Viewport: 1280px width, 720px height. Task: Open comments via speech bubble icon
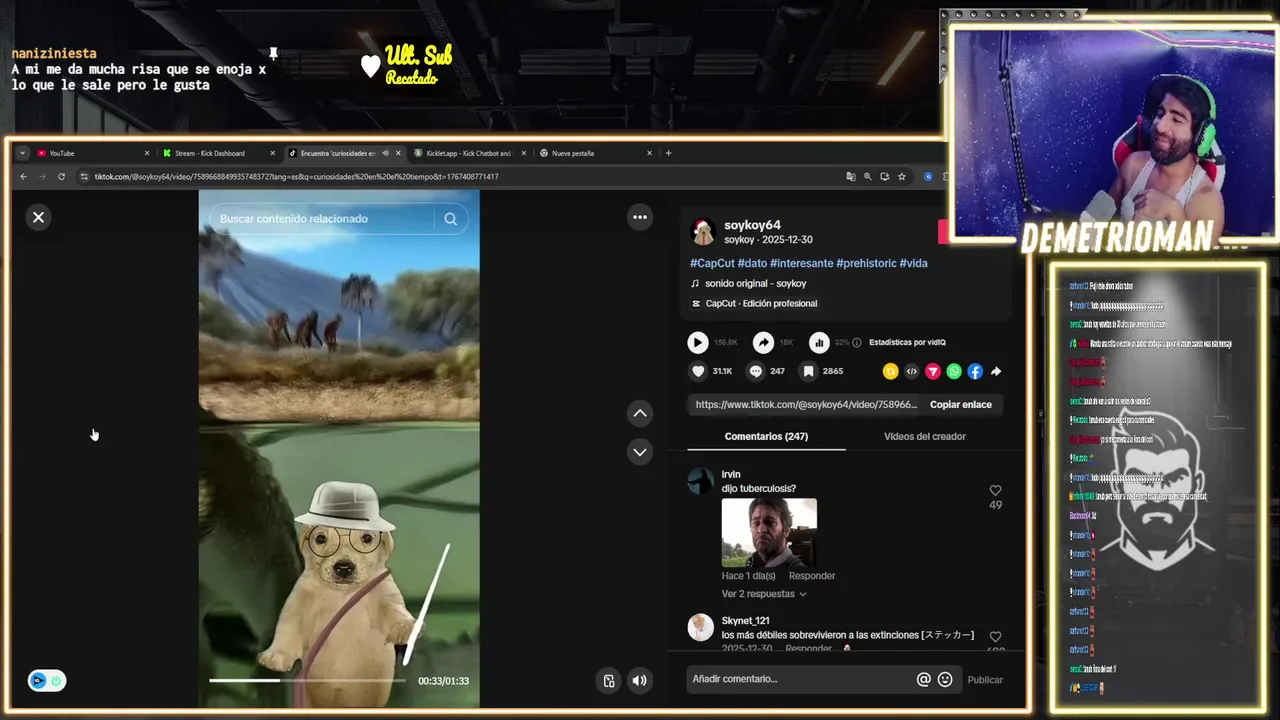coord(756,371)
